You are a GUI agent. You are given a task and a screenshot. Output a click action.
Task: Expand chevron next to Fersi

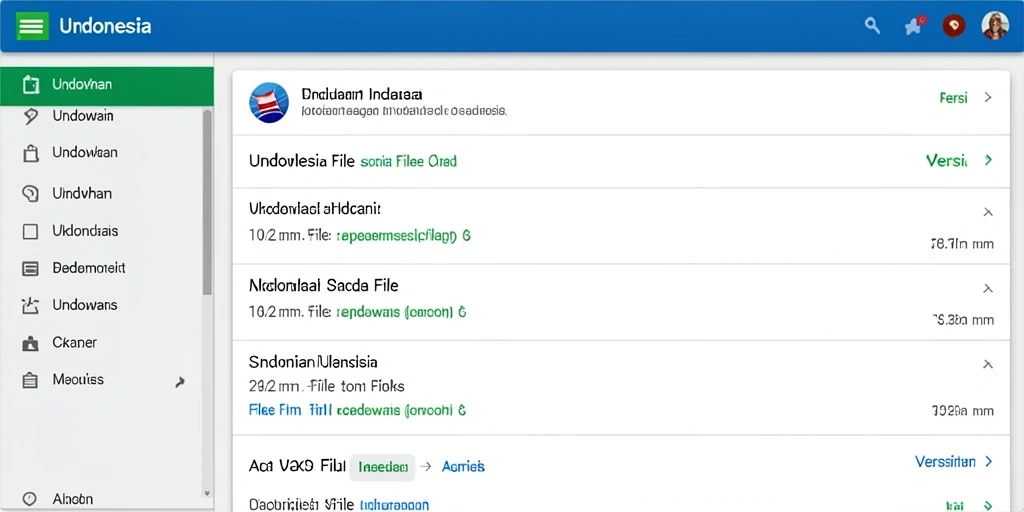click(x=988, y=98)
